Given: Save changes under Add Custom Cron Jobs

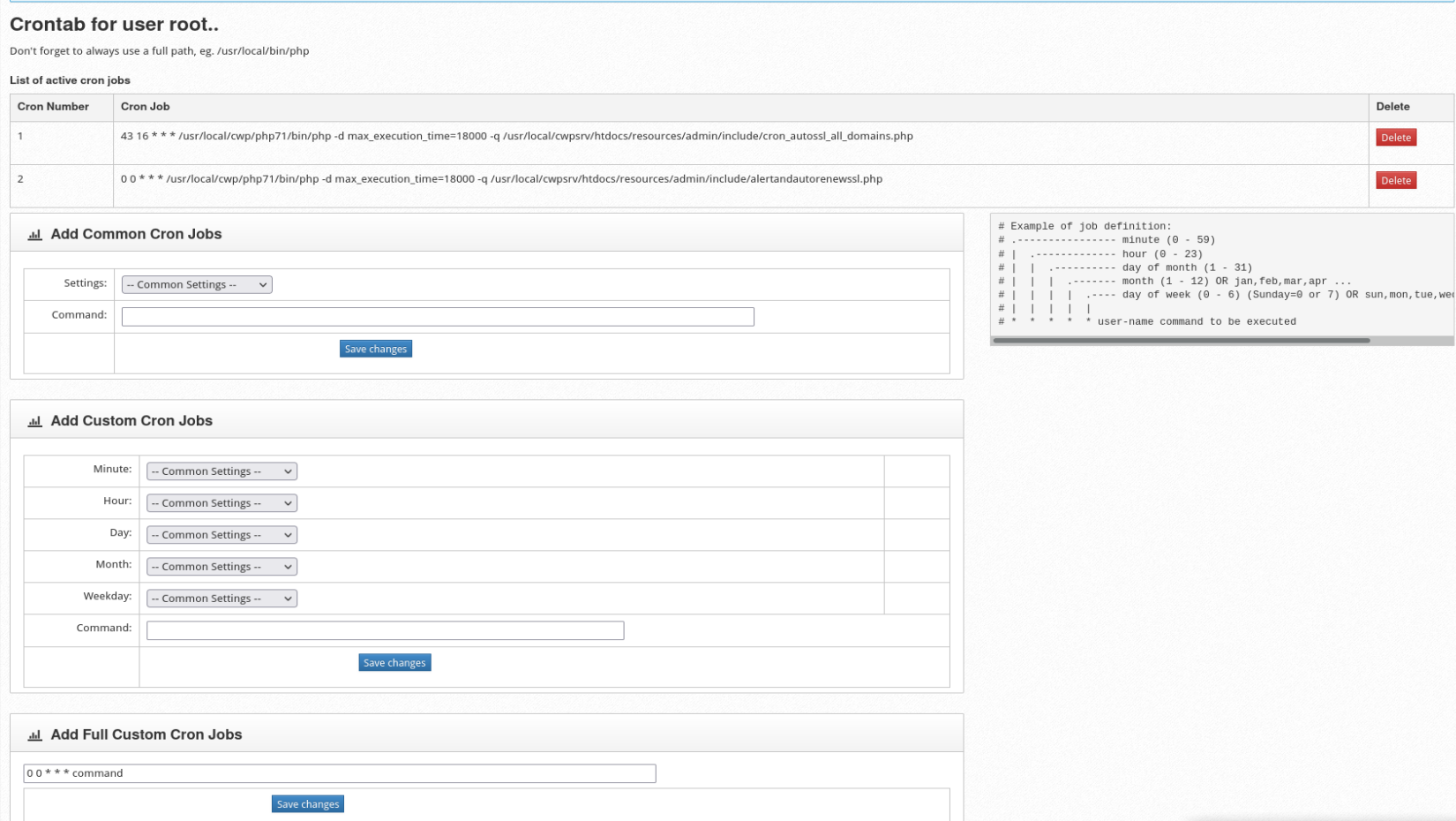Looking at the screenshot, I should [x=394, y=662].
